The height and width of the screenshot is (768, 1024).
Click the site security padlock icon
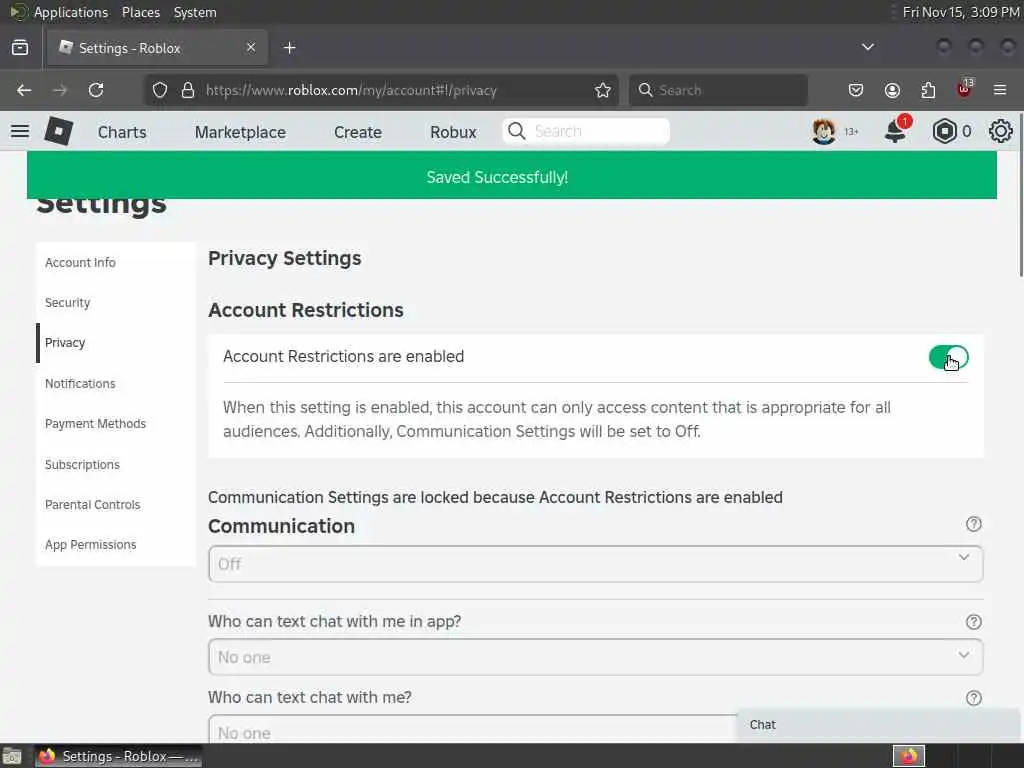pos(188,90)
